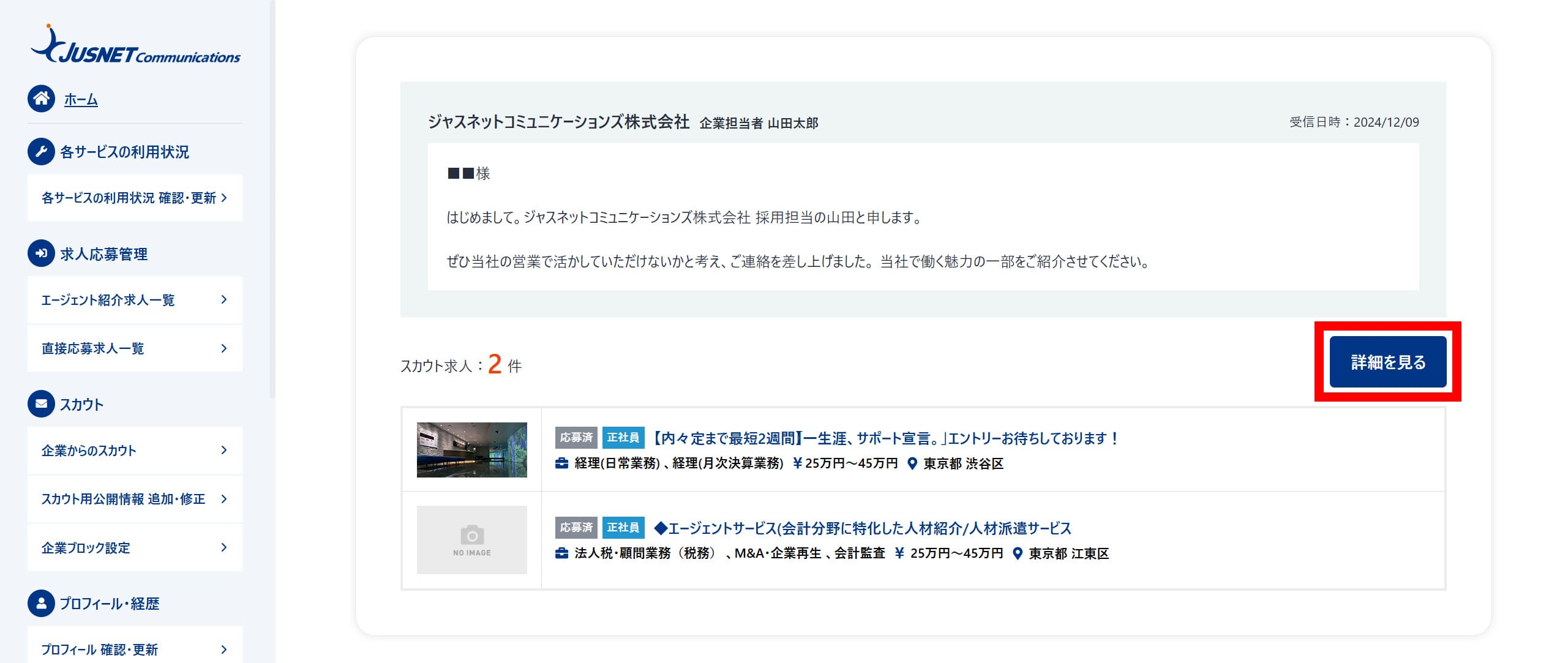Click chevron on 各サービスの利用状況 確認・更新 row
The width and height of the screenshot is (1568, 663).
pos(224,198)
